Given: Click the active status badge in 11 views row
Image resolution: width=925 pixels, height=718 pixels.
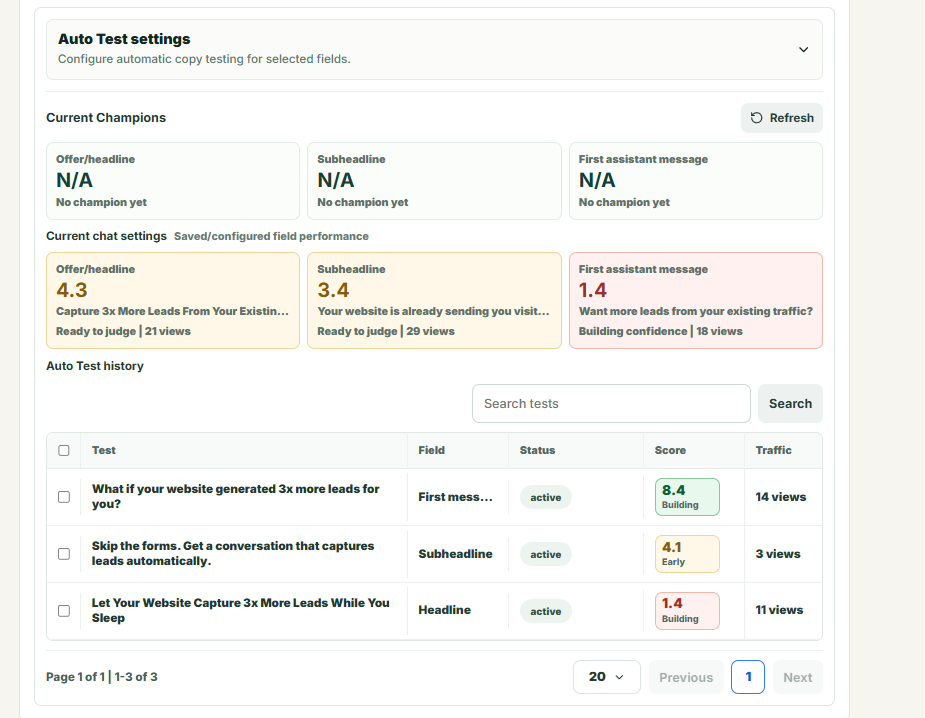Looking at the screenshot, I should point(545,611).
